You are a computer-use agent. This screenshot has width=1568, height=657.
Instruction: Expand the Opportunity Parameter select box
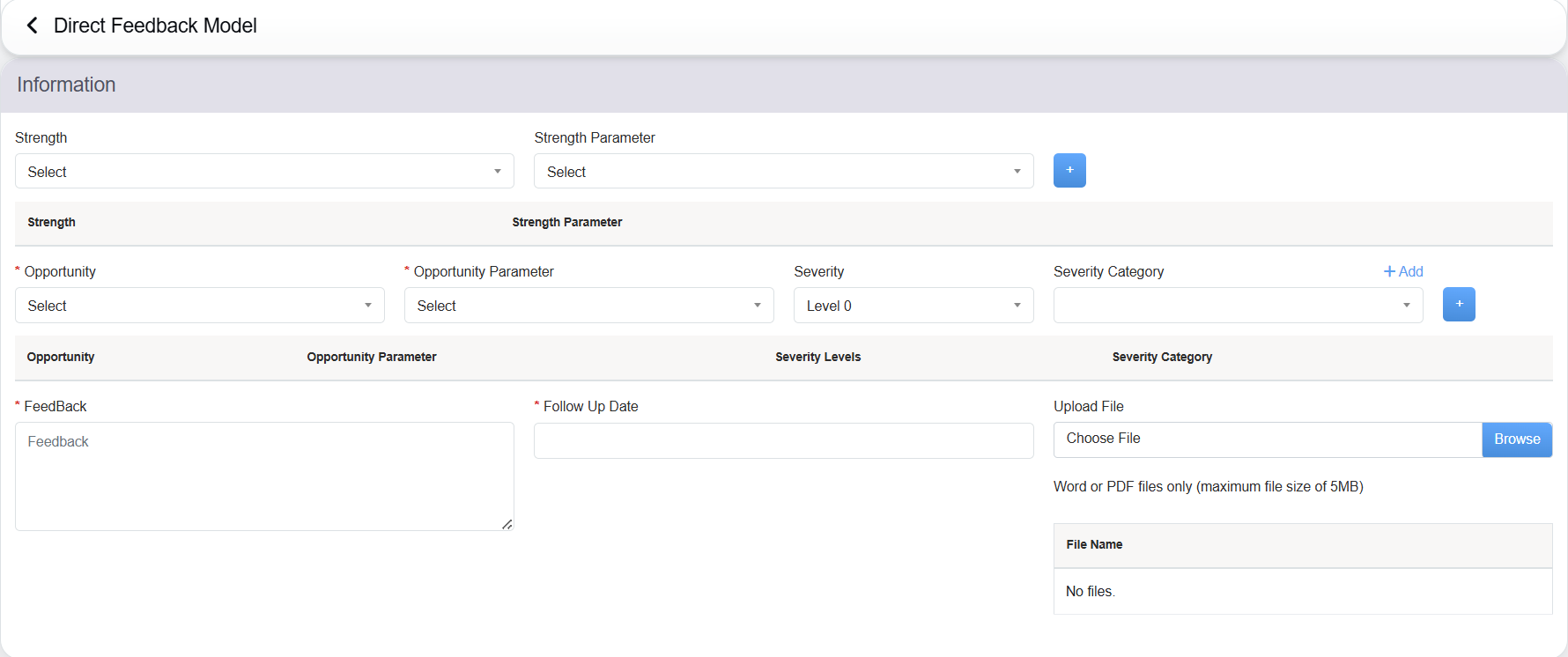pos(588,306)
